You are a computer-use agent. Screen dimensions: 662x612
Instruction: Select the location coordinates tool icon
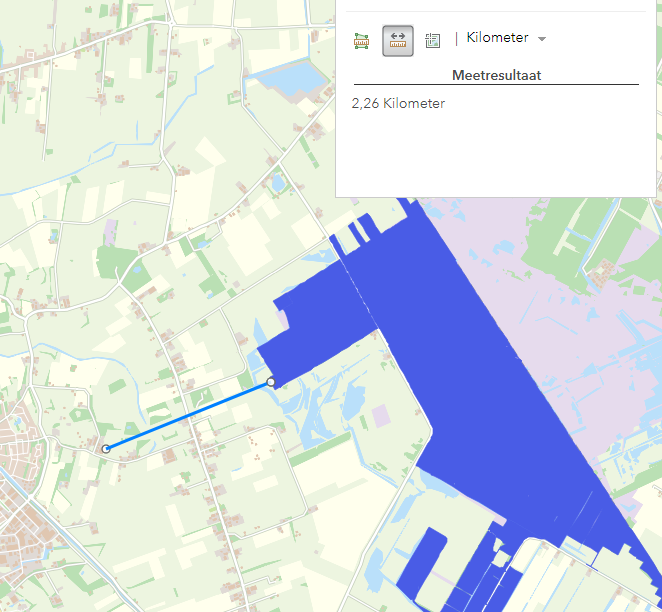click(433, 41)
